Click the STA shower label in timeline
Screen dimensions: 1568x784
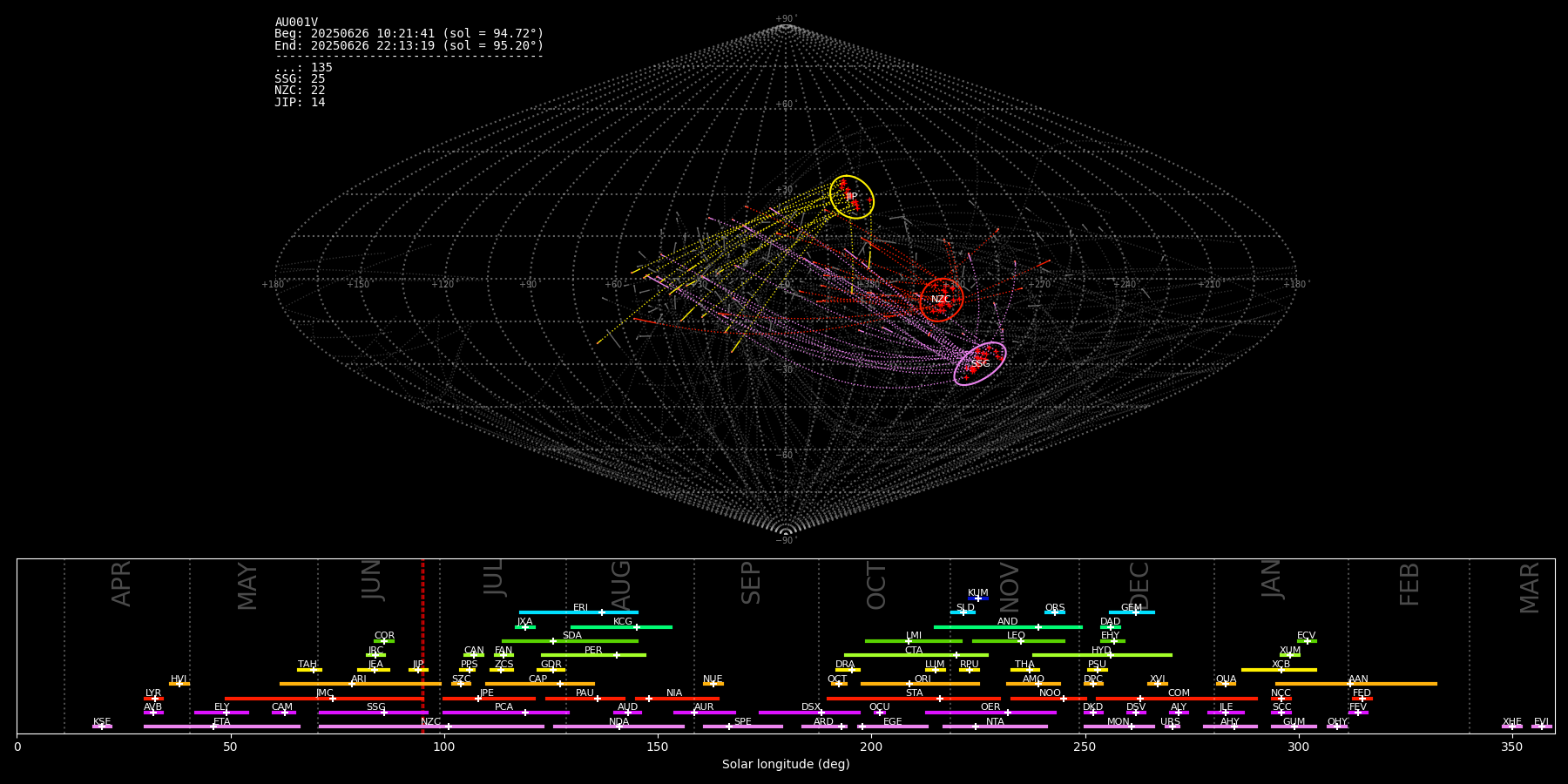tap(914, 693)
